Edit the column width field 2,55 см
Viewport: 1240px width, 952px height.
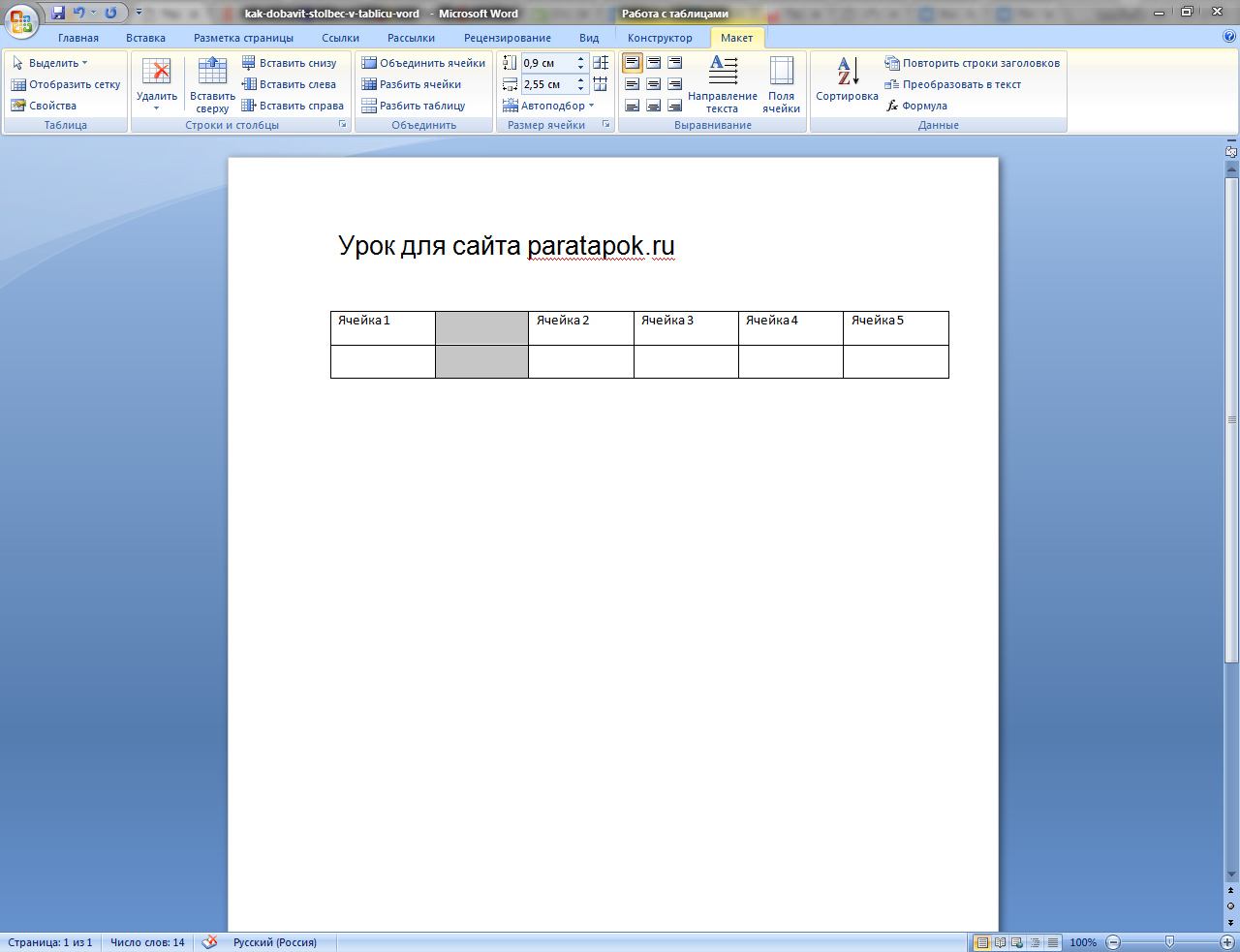tap(547, 84)
